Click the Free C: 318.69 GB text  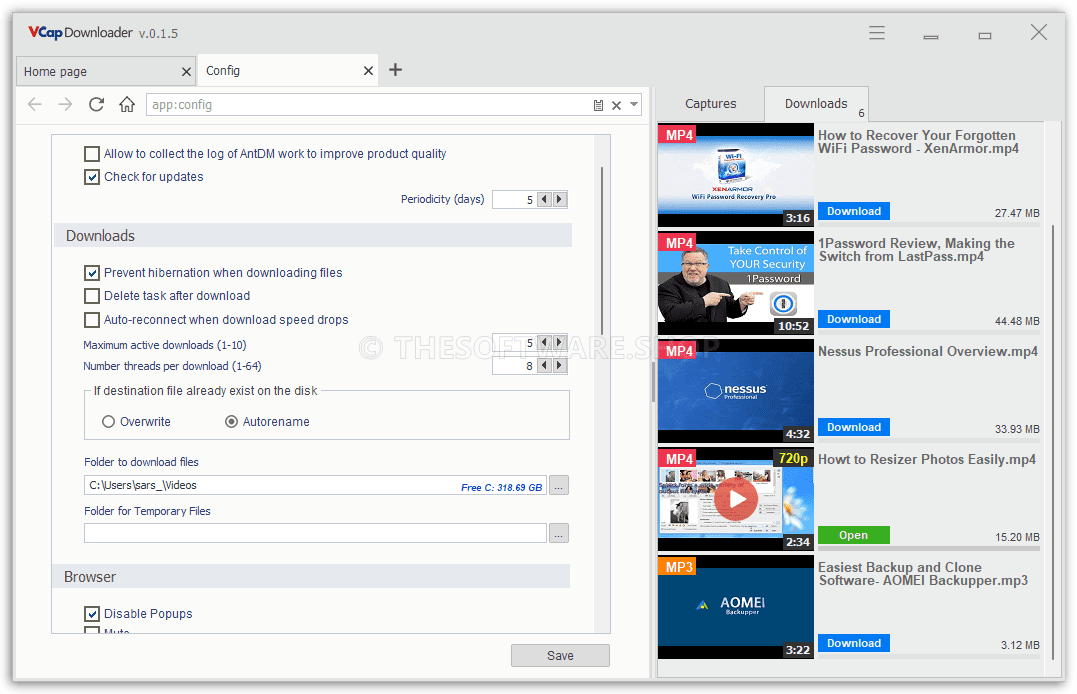(x=501, y=487)
